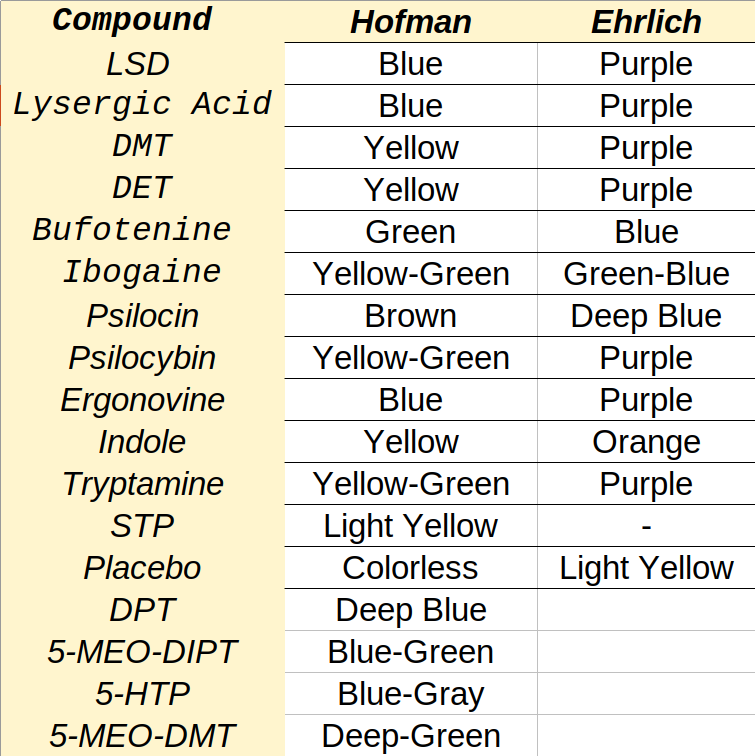The image size is (755, 756).
Task: Click the 5-MEO-DMT compound cell
Action: click(143, 735)
